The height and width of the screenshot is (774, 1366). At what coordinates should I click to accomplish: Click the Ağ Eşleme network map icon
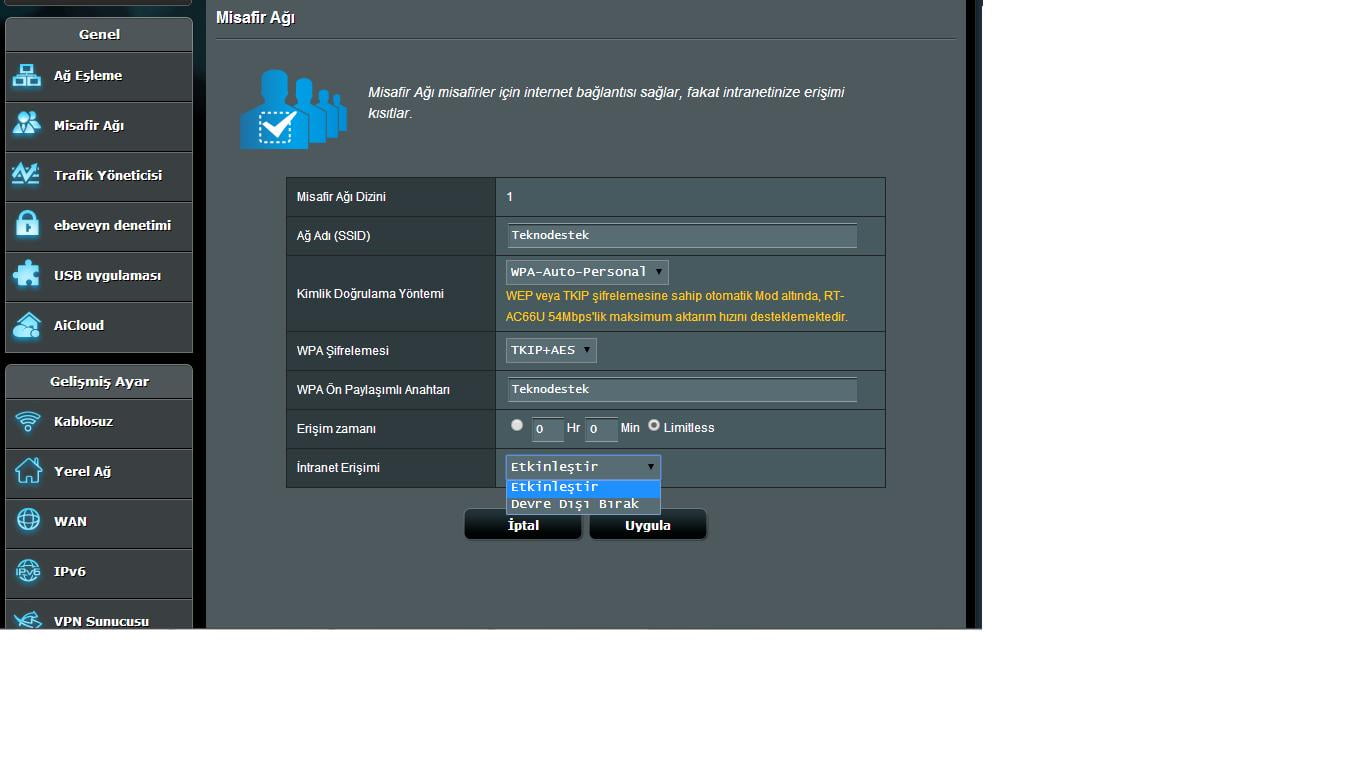point(27,76)
